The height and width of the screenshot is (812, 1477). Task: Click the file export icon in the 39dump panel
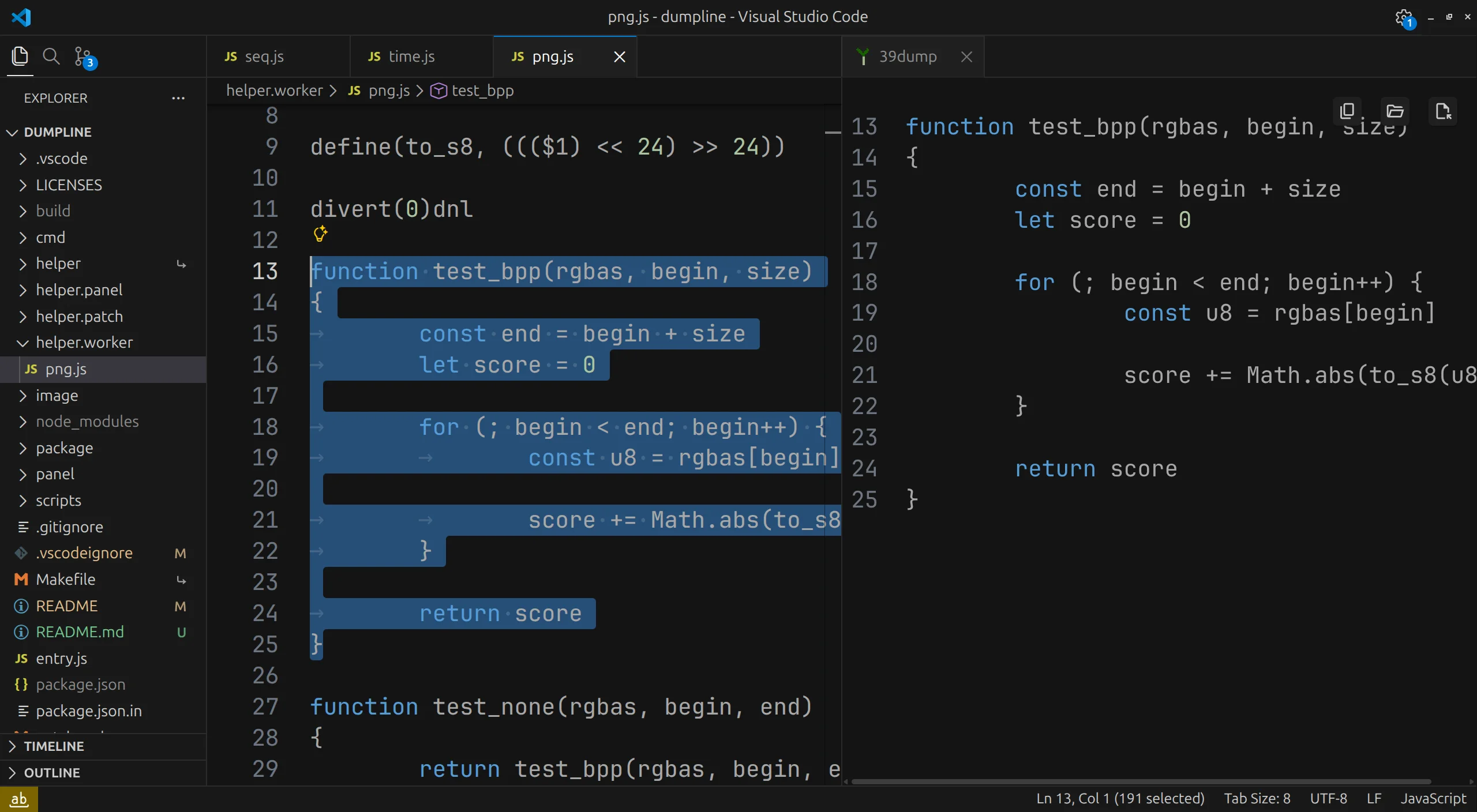point(1443,111)
